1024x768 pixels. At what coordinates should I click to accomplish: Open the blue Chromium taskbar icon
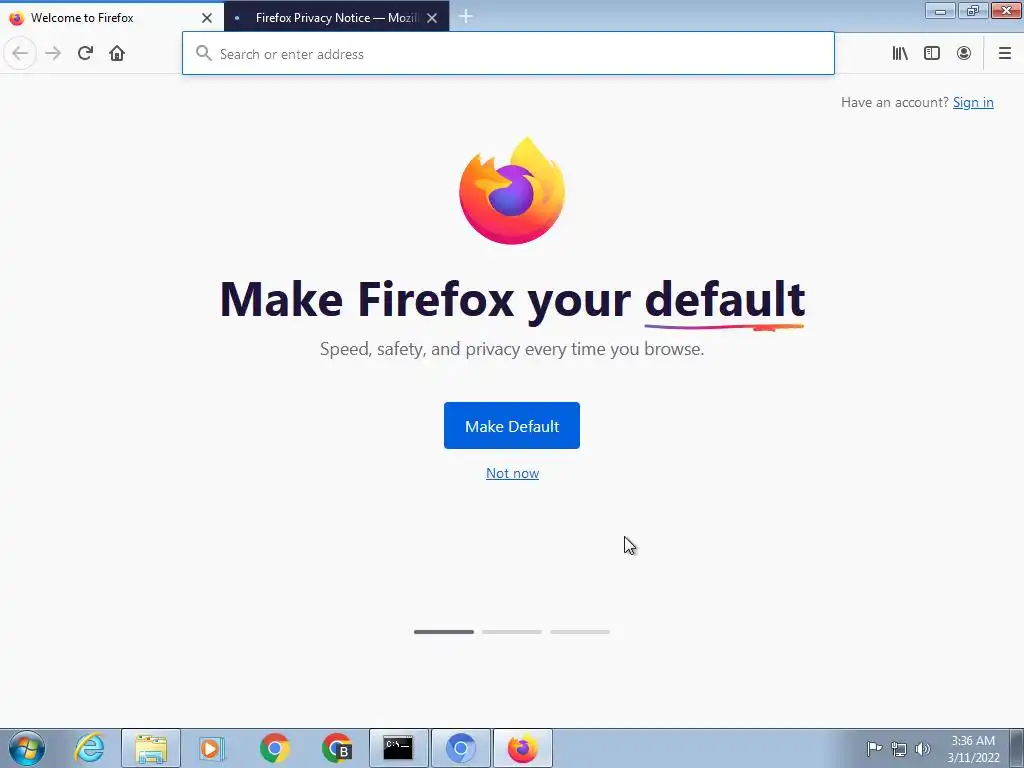pyautogui.click(x=460, y=748)
